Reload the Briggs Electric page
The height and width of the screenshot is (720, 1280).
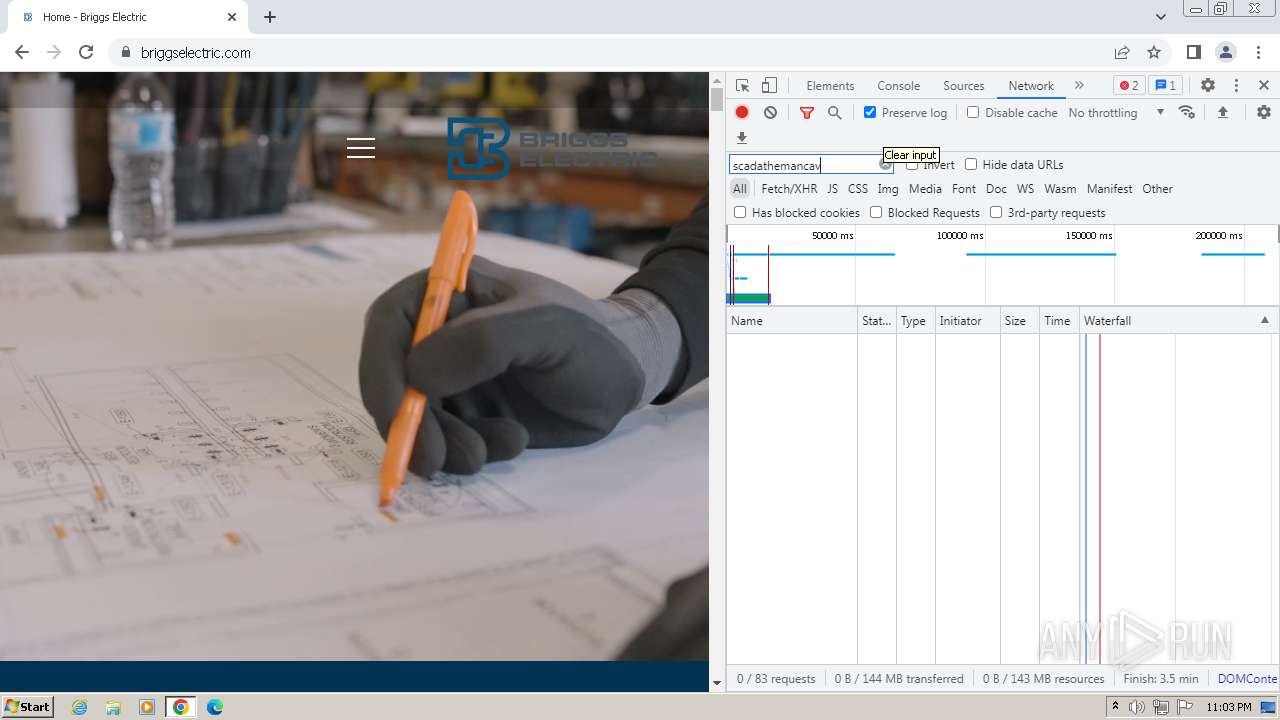coord(86,52)
